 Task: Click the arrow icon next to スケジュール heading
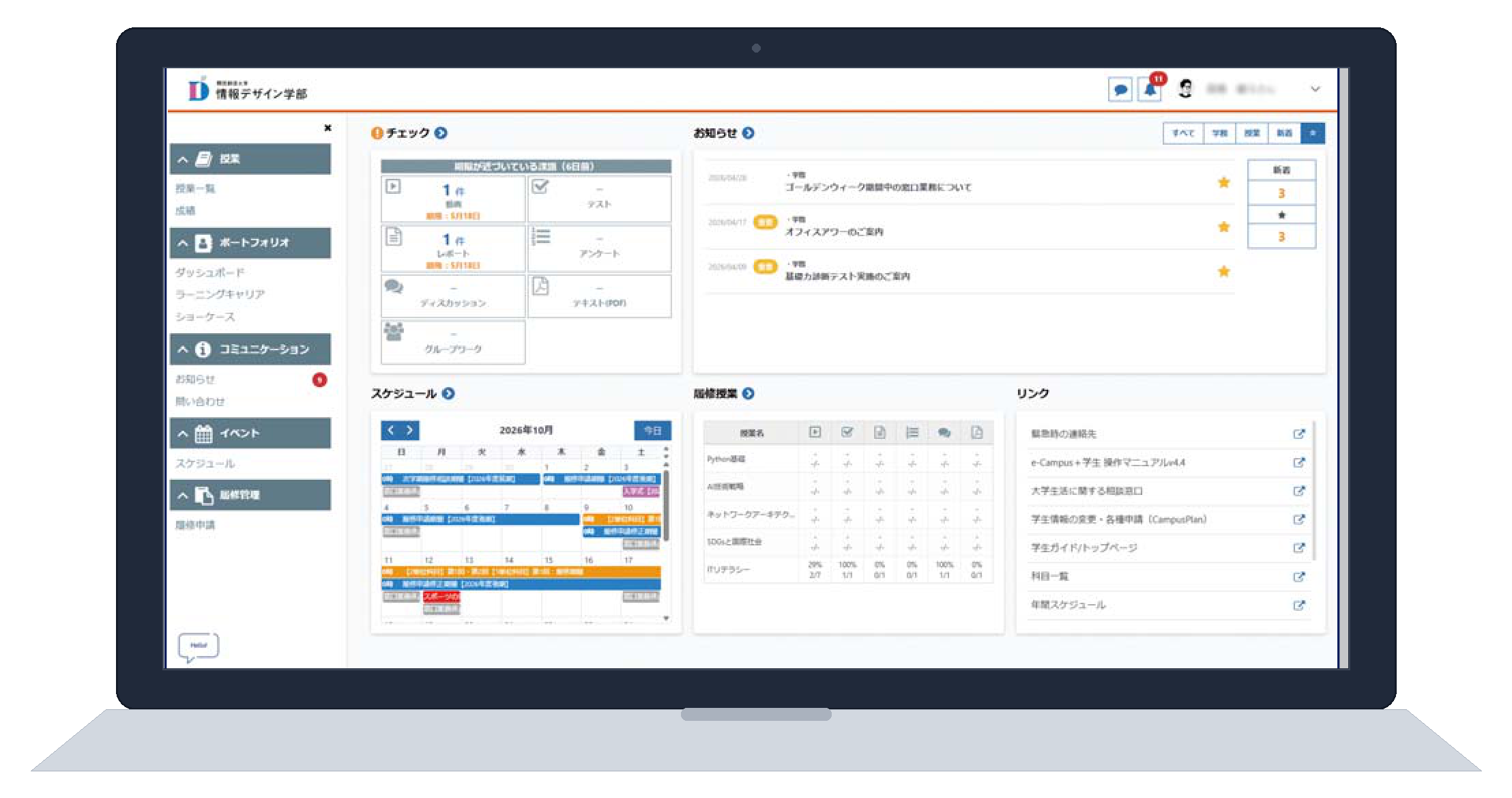click(x=448, y=394)
